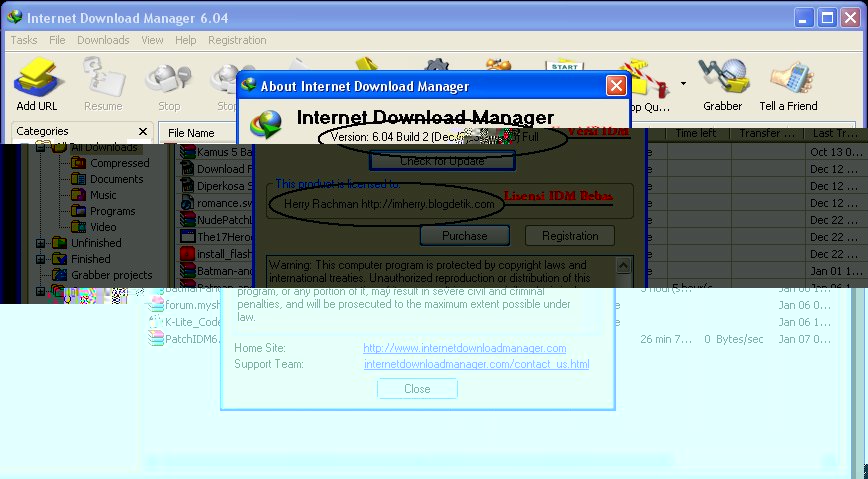Click the Oct 13 date cell
The height and width of the screenshot is (479, 868).
836,152
